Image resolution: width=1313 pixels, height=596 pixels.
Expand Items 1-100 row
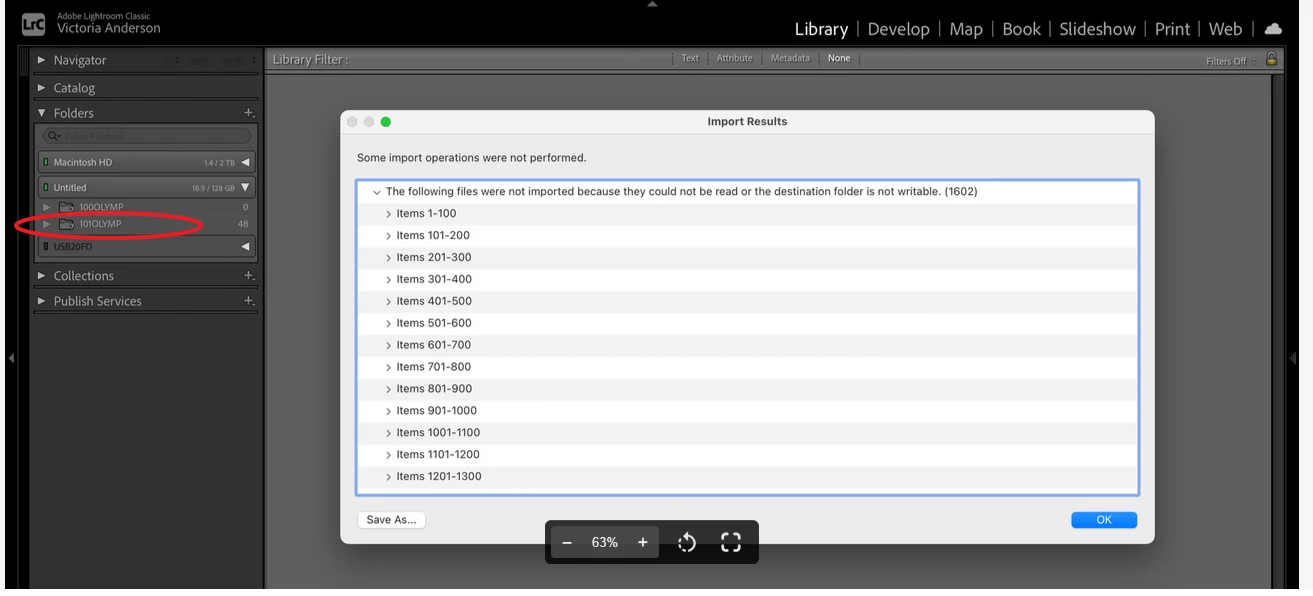pos(389,214)
